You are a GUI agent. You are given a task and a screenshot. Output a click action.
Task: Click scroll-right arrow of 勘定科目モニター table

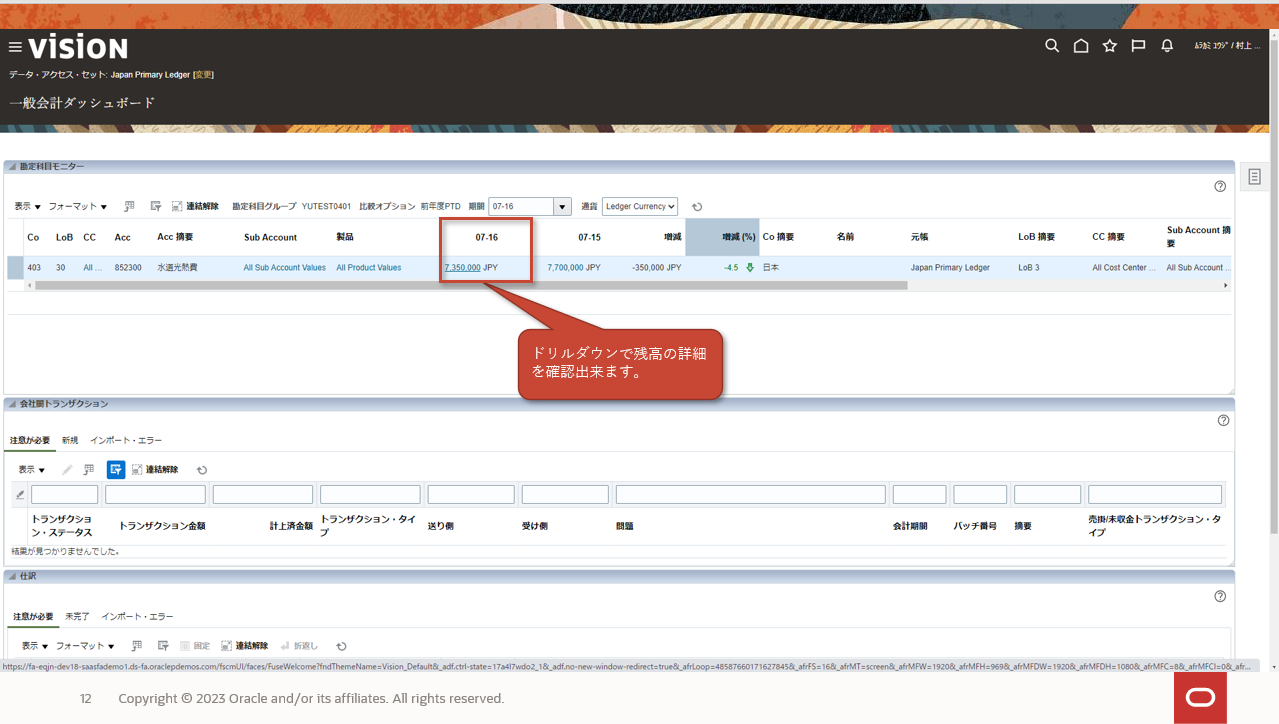1226,285
